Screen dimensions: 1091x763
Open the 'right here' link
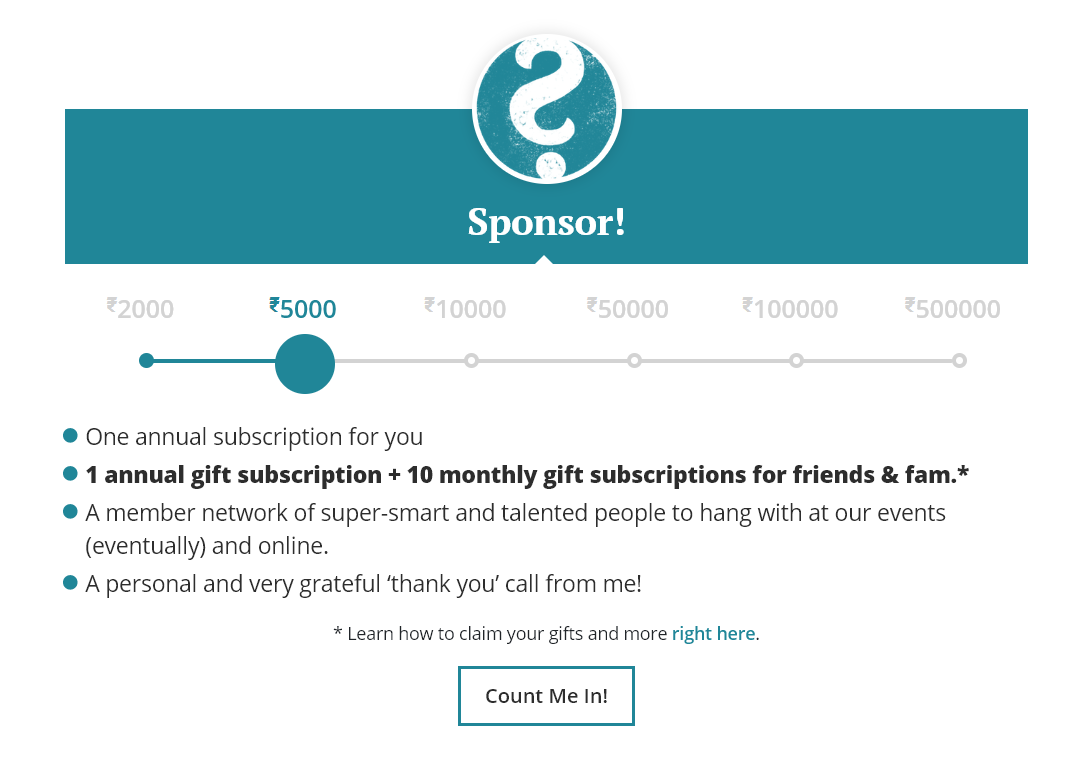tap(713, 634)
